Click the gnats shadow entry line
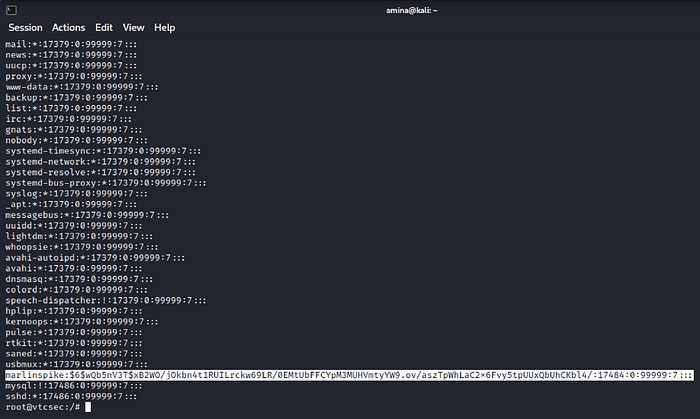Screen dimensions: 700x419 click(x=74, y=130)
